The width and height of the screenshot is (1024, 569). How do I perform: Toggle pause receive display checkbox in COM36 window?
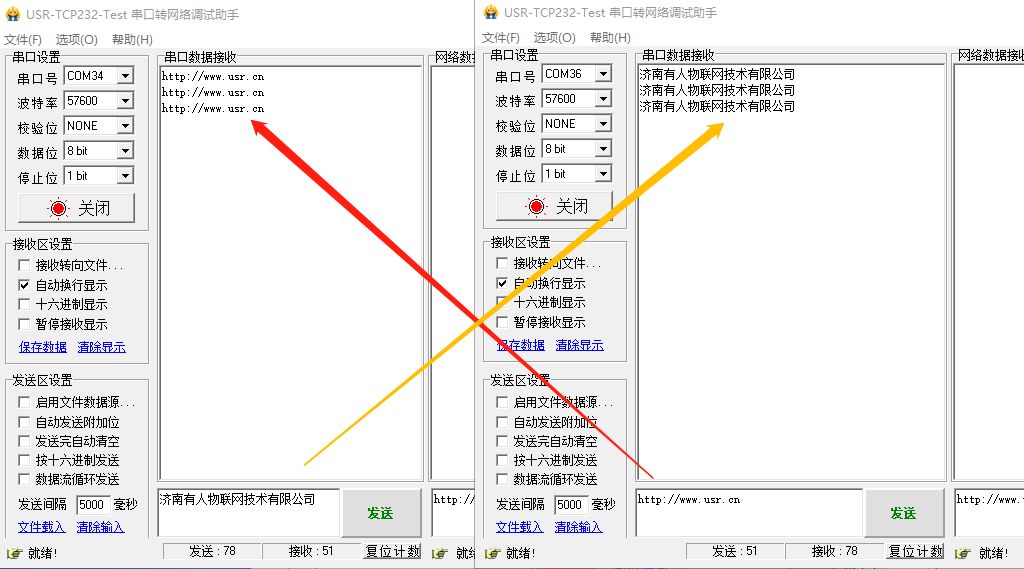click(503, 323)
